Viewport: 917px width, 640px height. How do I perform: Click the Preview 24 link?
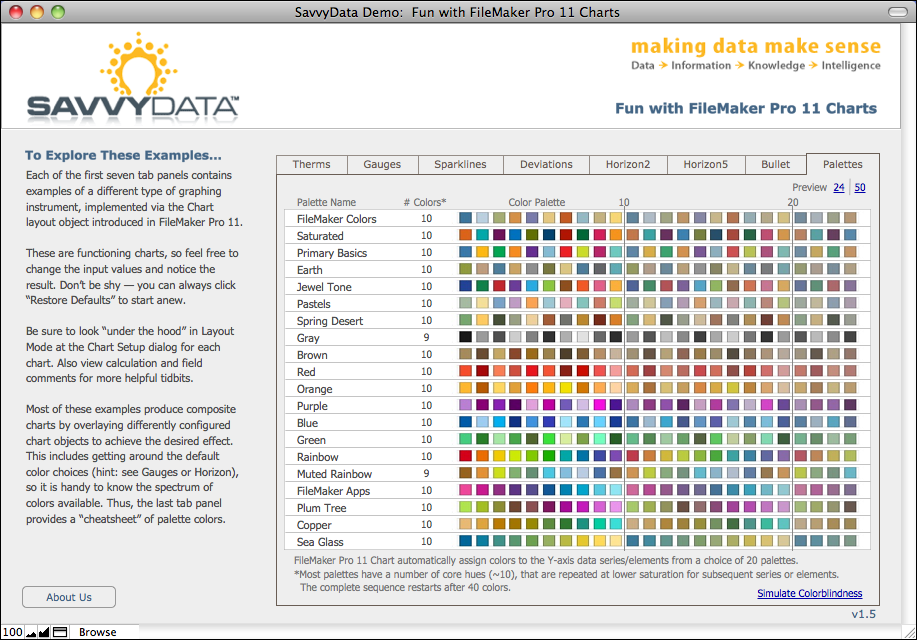[839, 187]
